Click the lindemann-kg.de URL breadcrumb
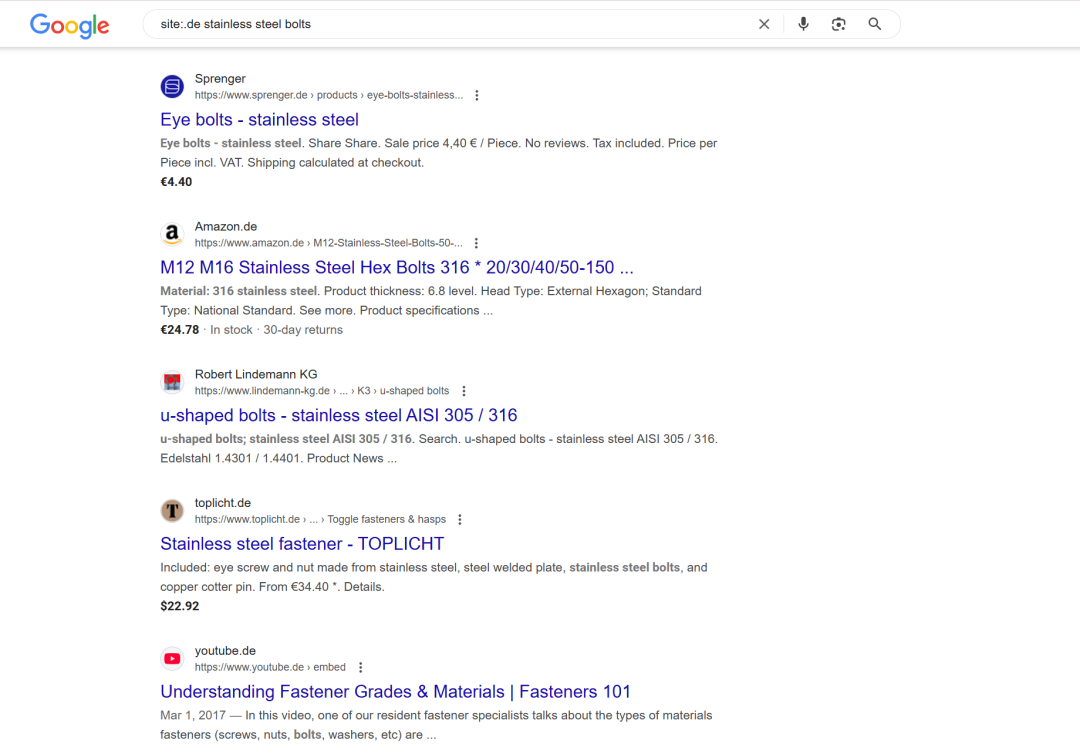This screenshot has height=754, width=1080. 322,391
